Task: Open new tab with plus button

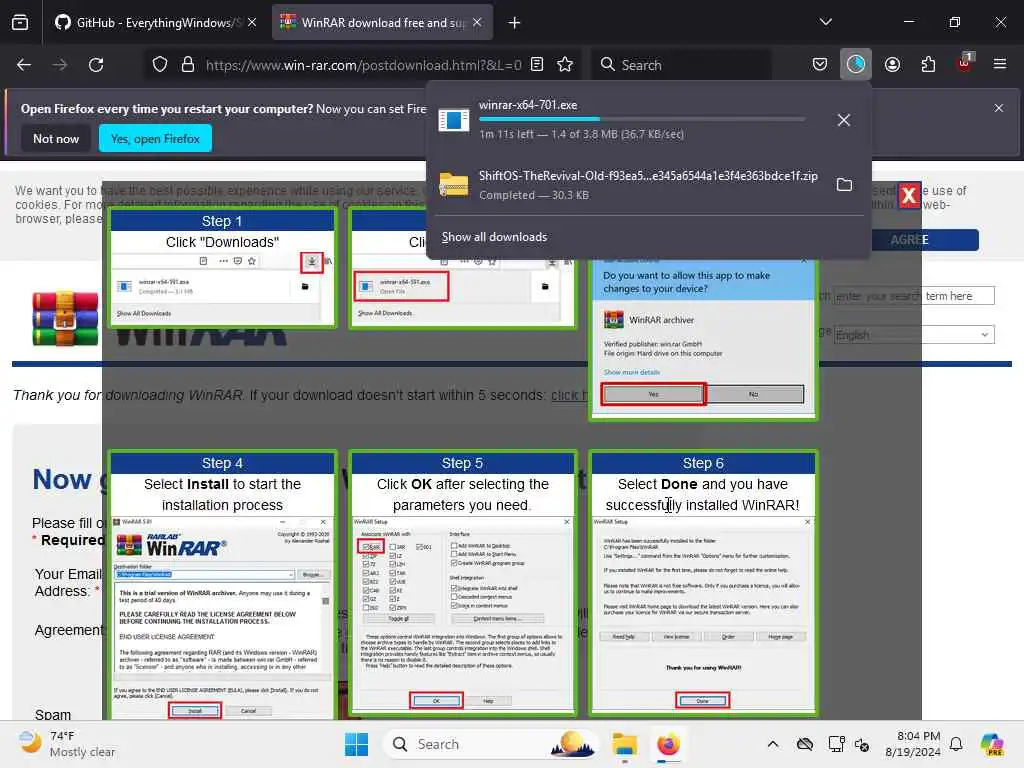Action: pos(515,23)
